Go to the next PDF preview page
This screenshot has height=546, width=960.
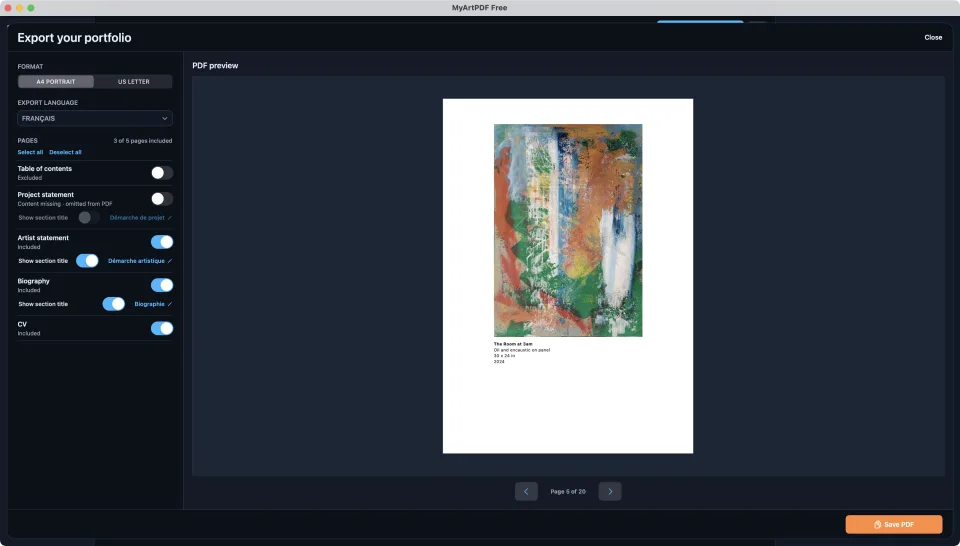[610, 491]
